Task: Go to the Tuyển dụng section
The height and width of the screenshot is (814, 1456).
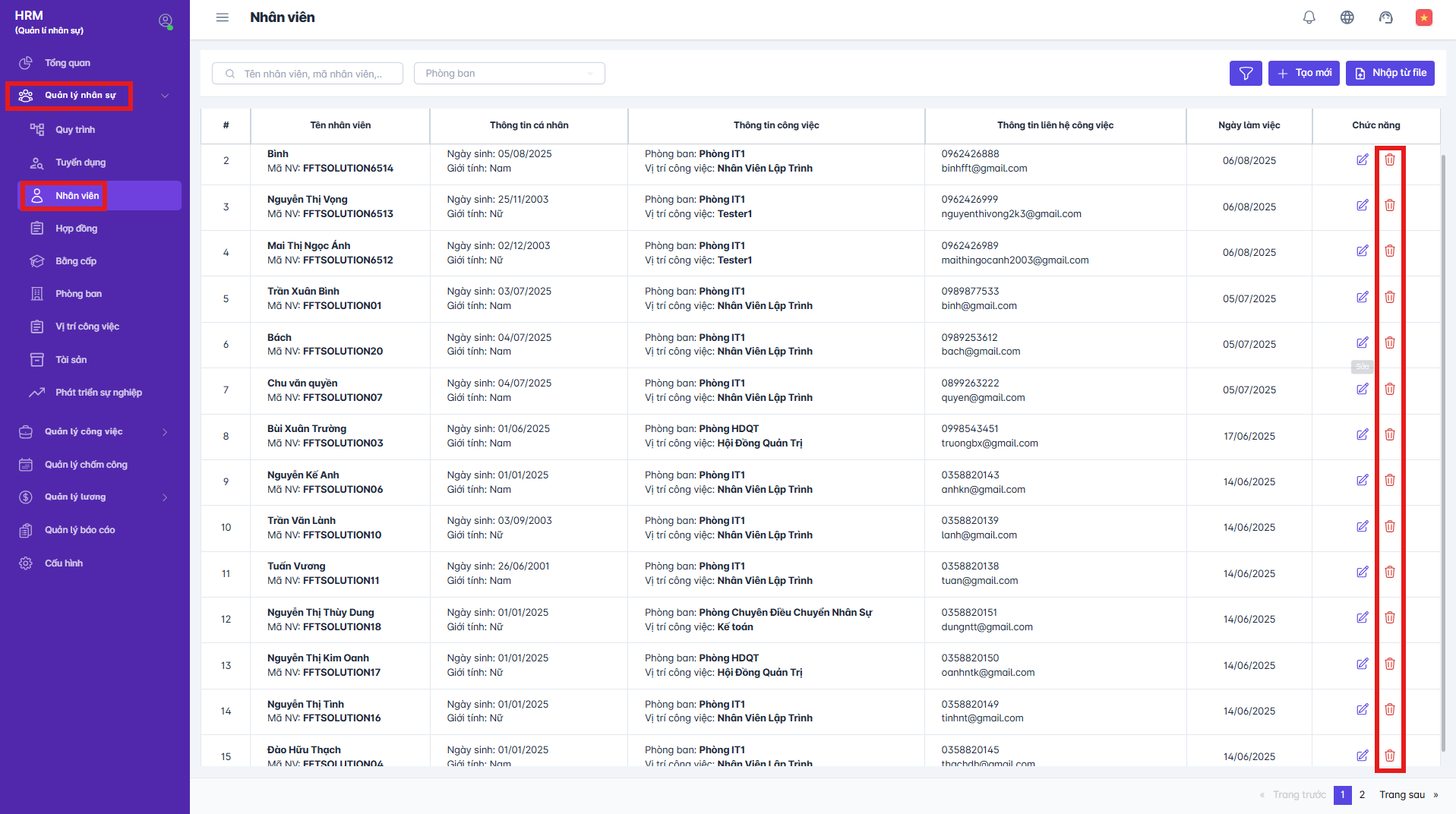Action: point(80,162)
